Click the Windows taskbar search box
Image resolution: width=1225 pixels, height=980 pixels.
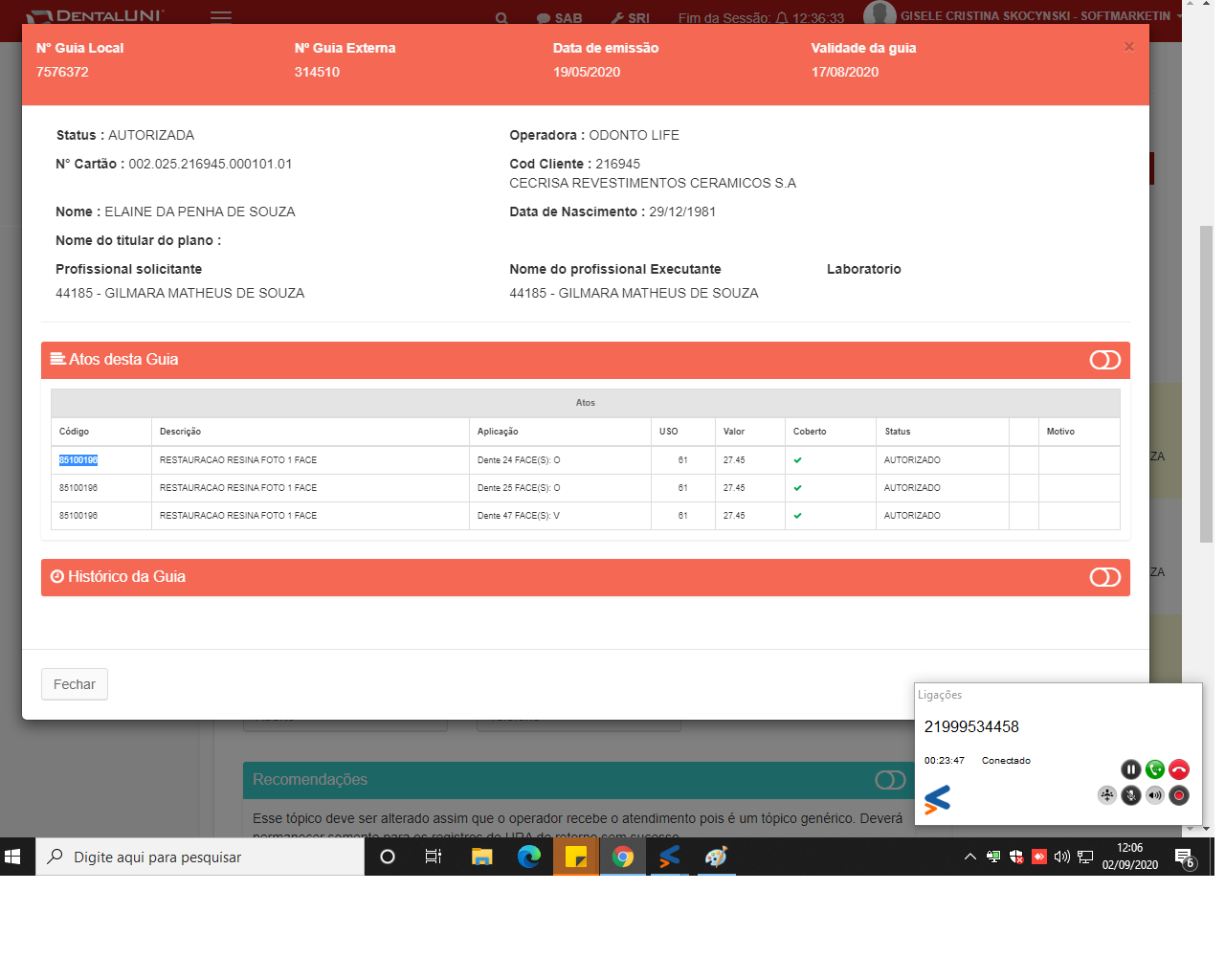pos(201,857)
